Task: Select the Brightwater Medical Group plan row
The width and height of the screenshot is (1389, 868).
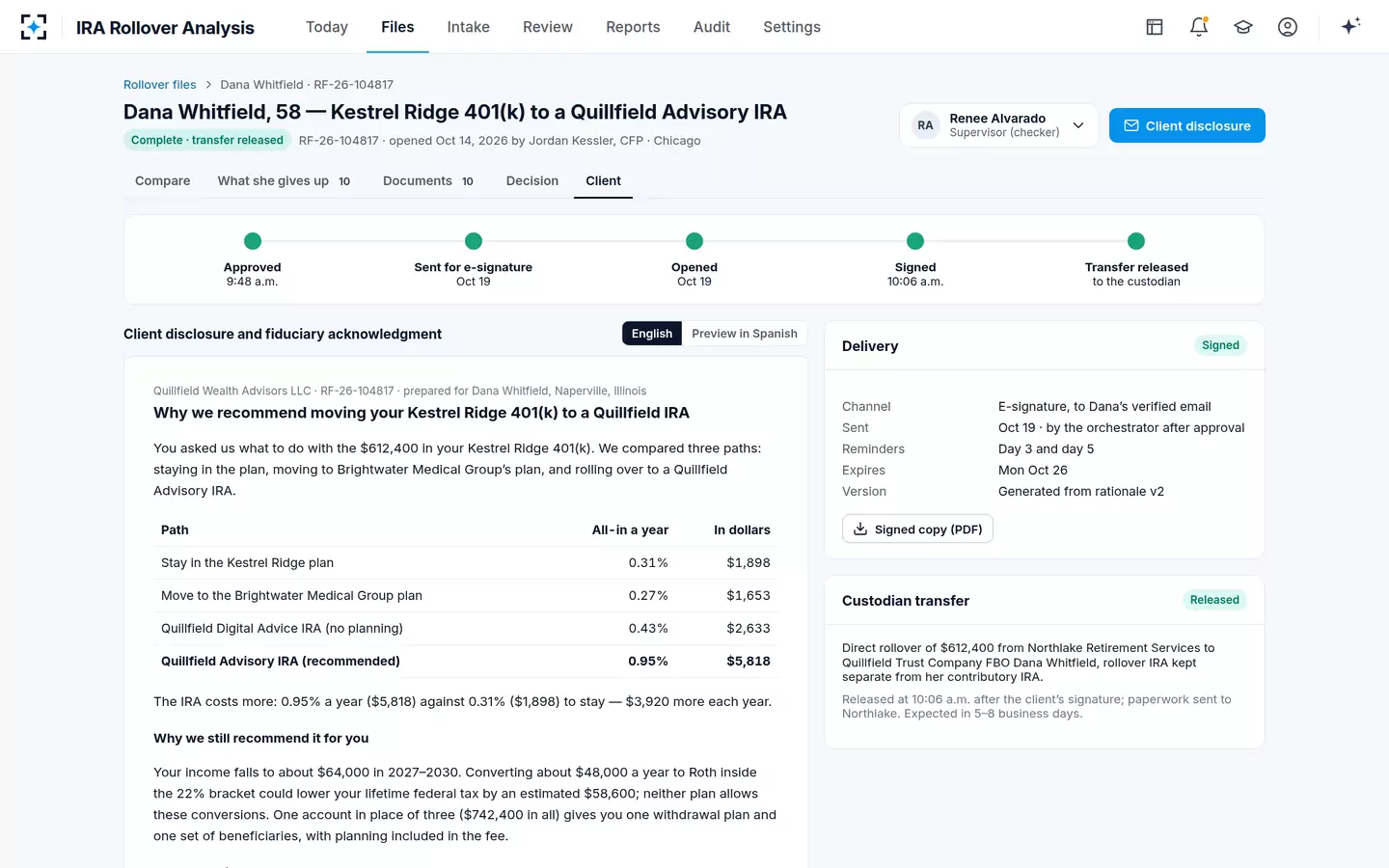Action: click(466, 596)
